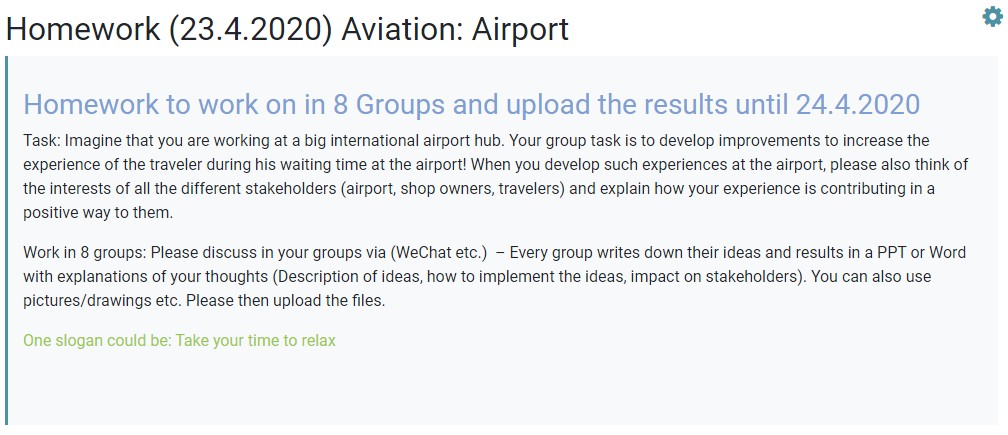This screenshot has width=1008, height=435.
Task: Click the text 'positive way to them.'
Action: coord(98,213)
